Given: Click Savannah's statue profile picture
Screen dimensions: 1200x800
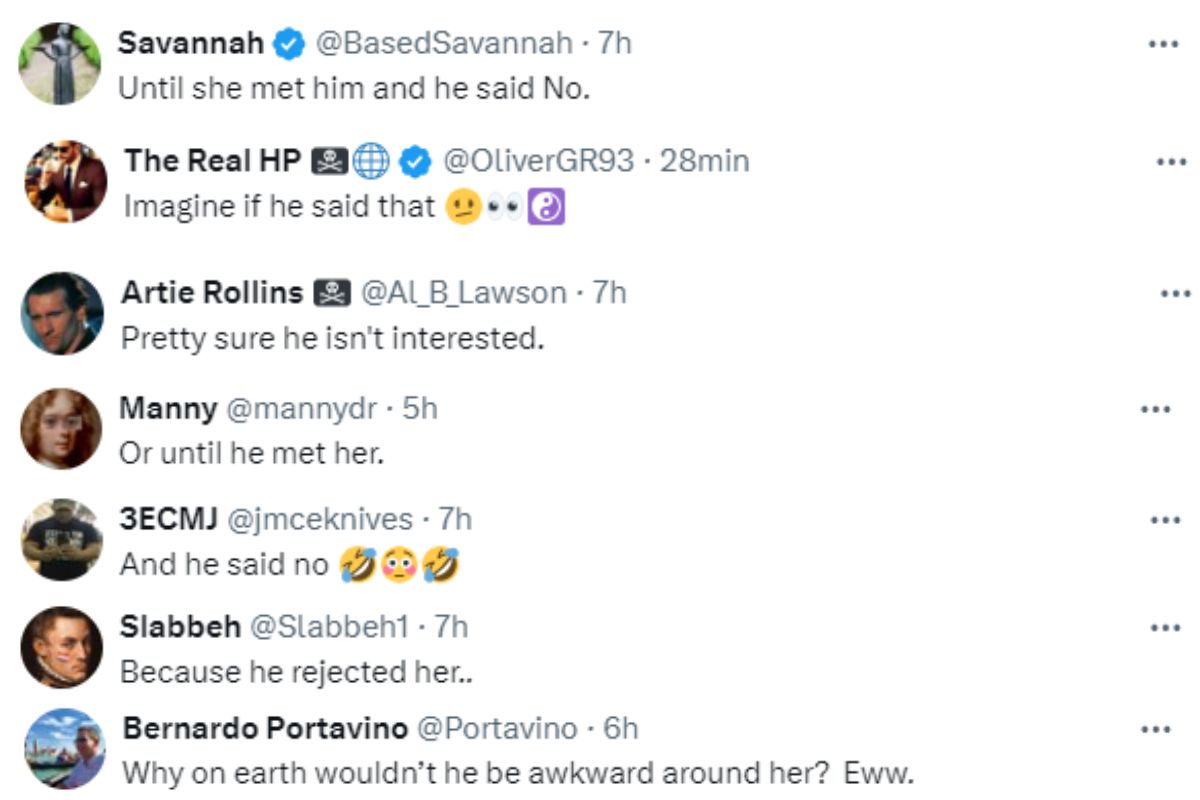Looking at the screenshot, I should (61, 63).
